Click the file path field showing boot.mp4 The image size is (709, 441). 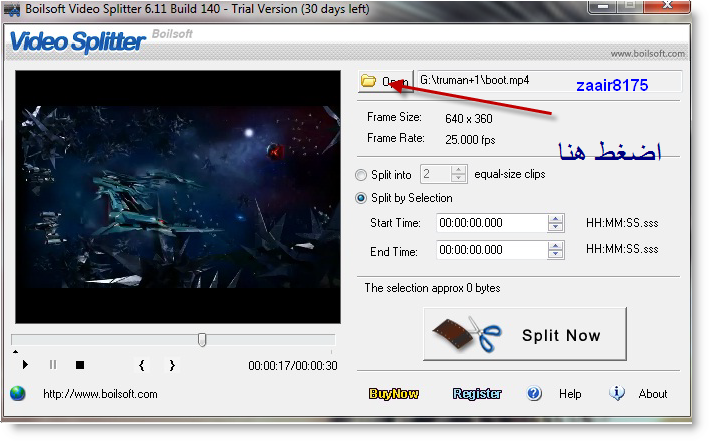[x=549, y=81]
